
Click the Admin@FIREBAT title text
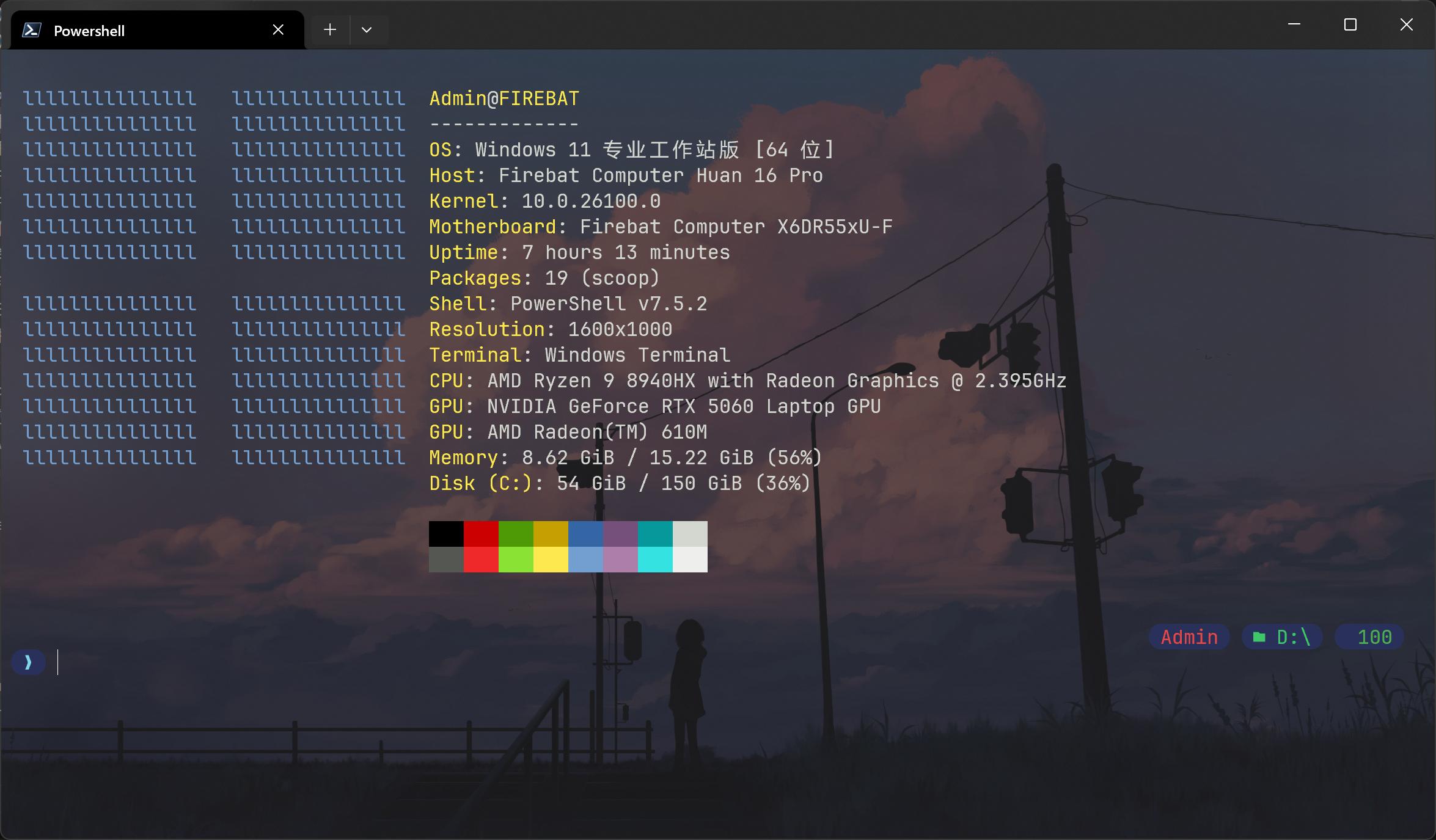point(504,98)
